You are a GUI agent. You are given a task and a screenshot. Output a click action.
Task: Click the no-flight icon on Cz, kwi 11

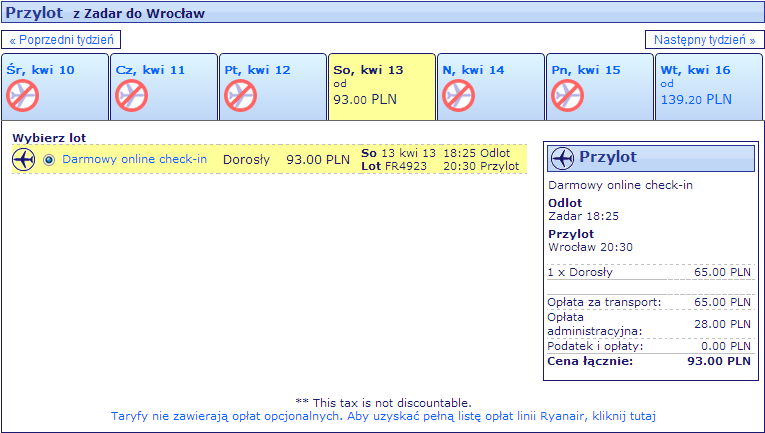click(x=132, y=96)
